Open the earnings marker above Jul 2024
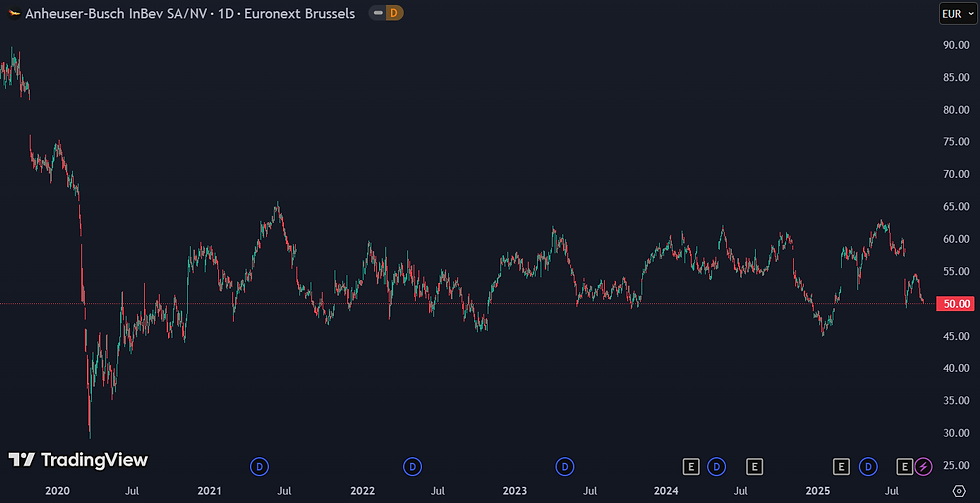This screenshot has width=980, height=503. pos(754,466)
